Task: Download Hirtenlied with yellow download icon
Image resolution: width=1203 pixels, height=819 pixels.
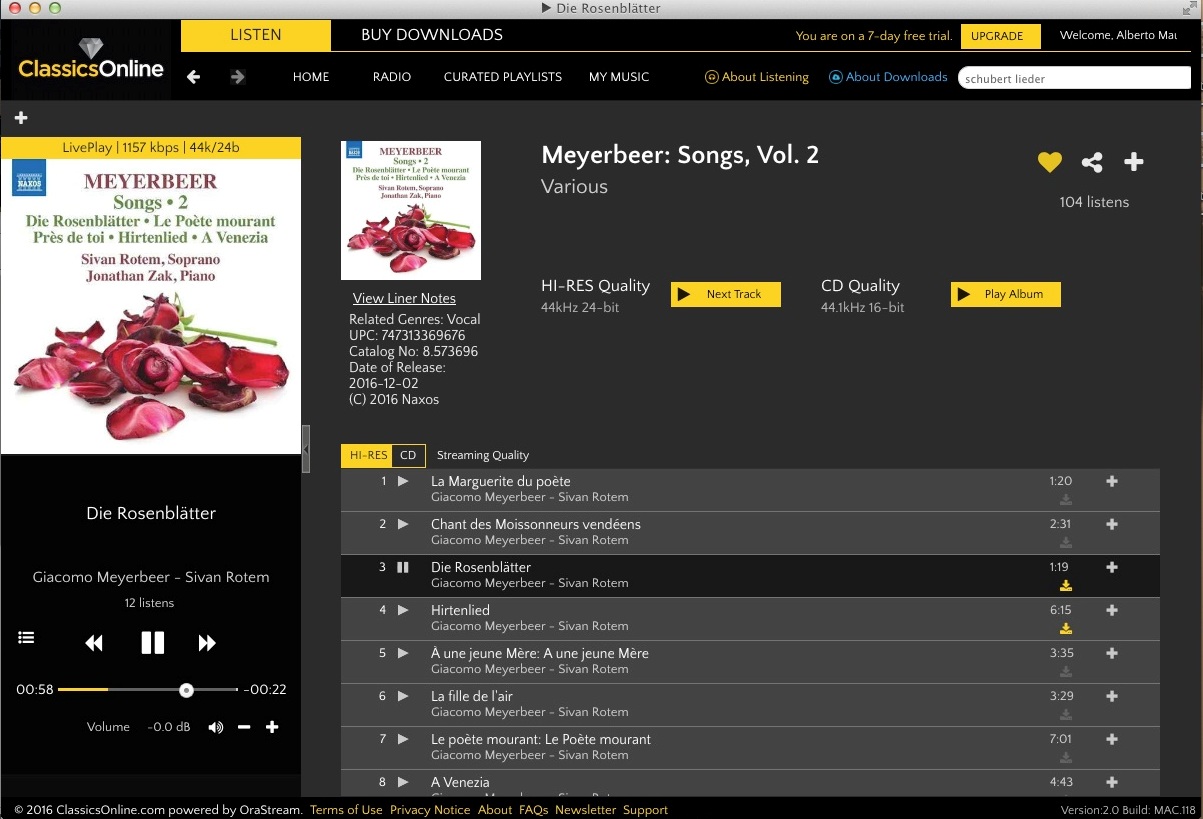Action: pyautogui.click(x=1066, y=629)
